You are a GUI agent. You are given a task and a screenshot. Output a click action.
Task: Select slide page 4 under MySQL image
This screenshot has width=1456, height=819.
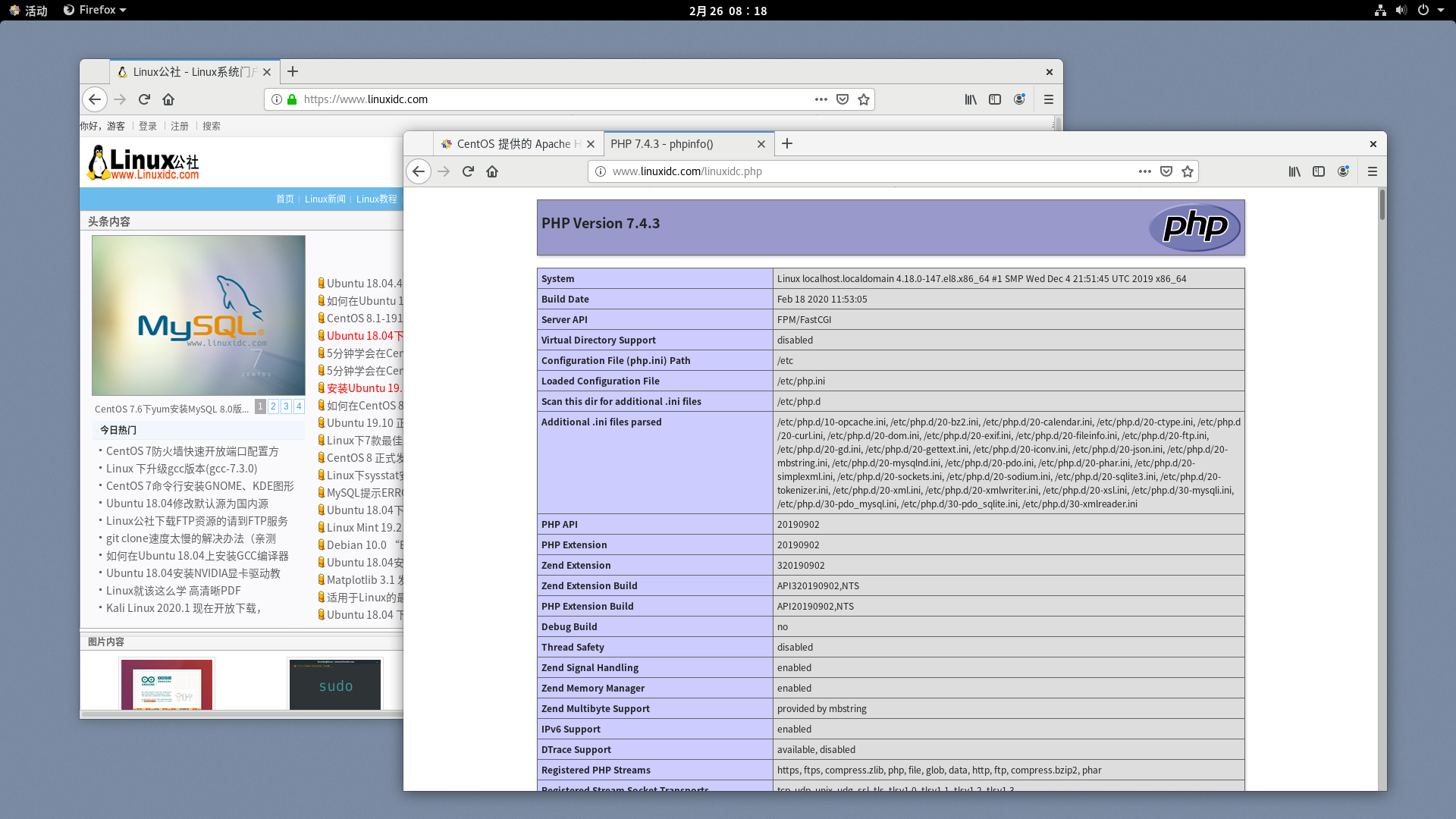[299, 406]
